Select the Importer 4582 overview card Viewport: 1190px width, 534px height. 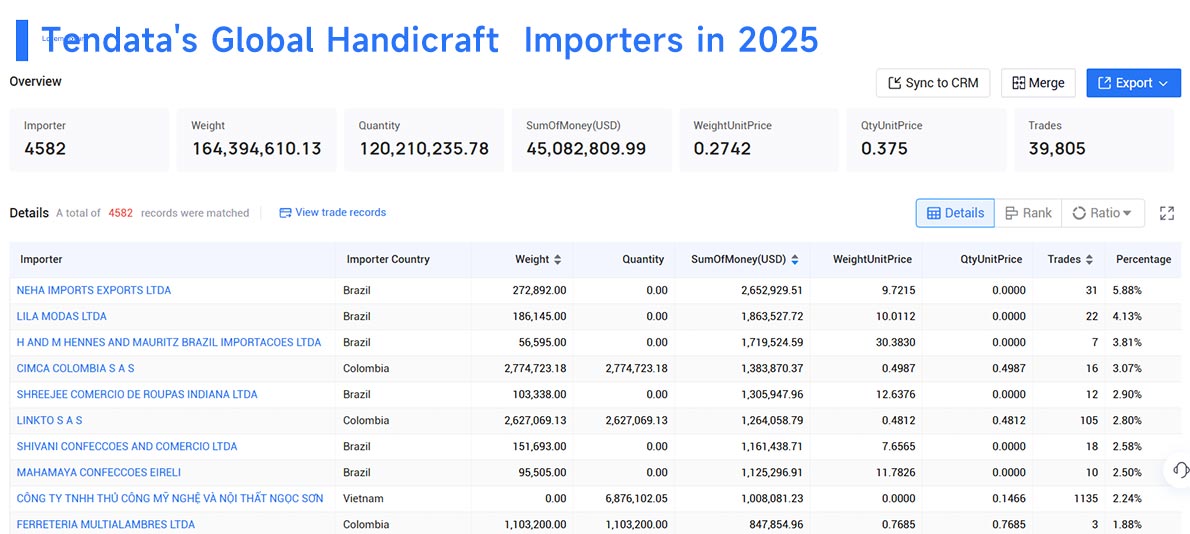coord(90,140)
